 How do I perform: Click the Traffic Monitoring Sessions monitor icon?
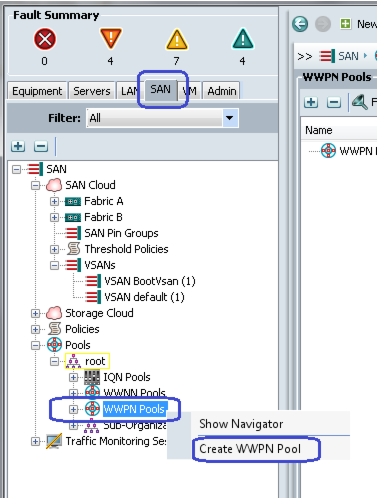pos(54,441)
